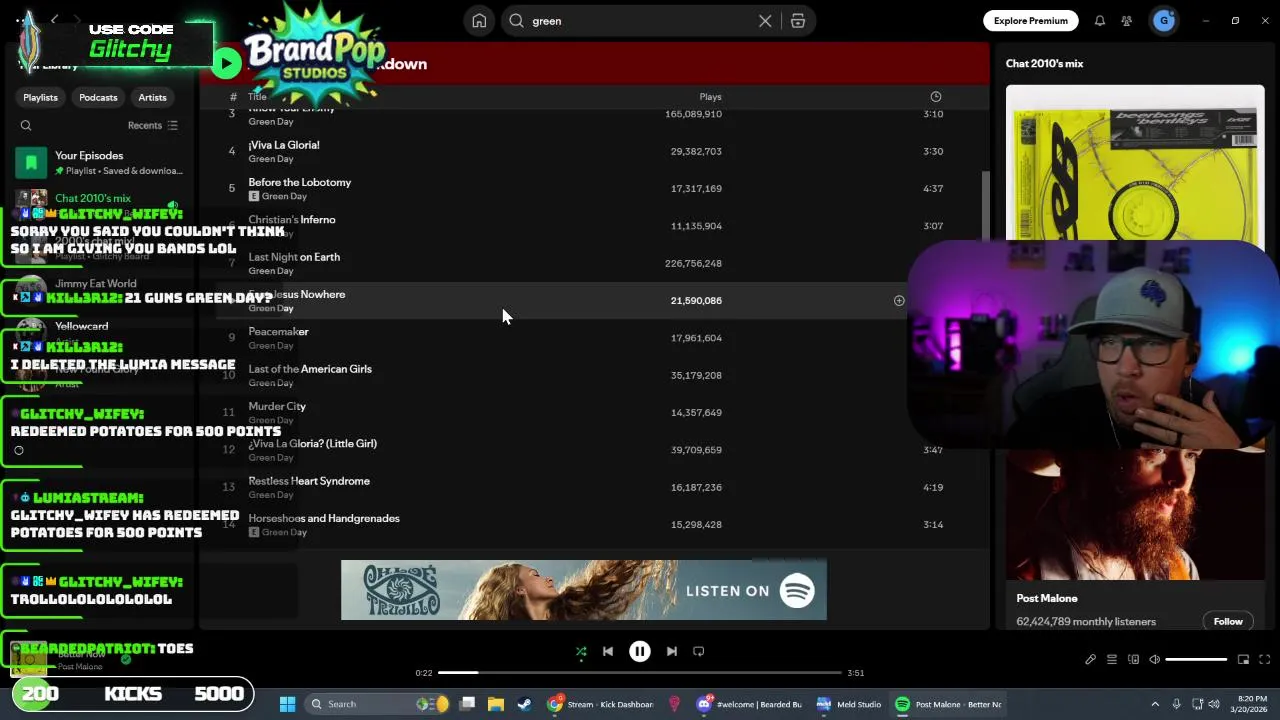This screenshot has width=1280, height=720.
Task: Open the Windows Start menu
Action: point(287,704)
